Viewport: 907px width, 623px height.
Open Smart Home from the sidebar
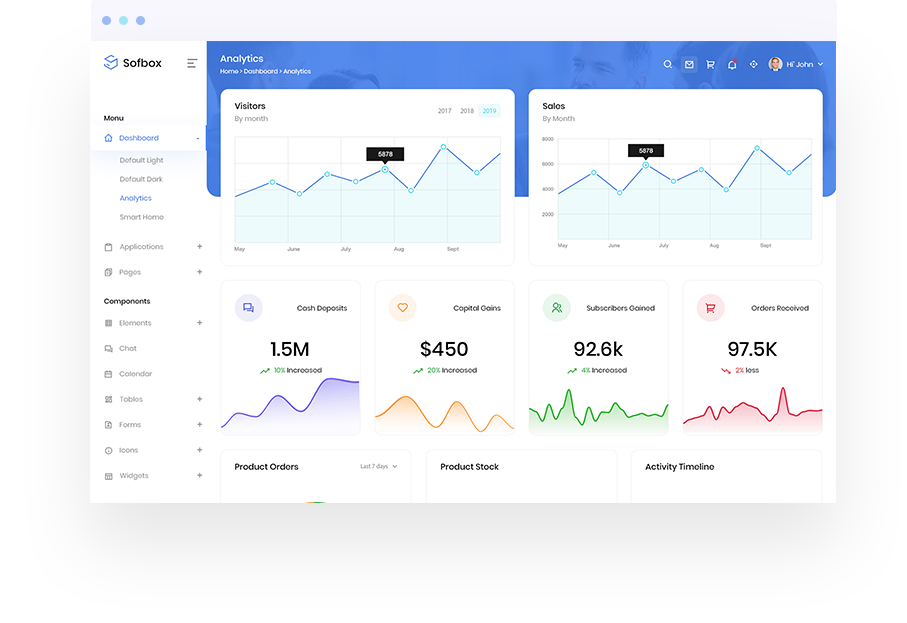[141, 217]
